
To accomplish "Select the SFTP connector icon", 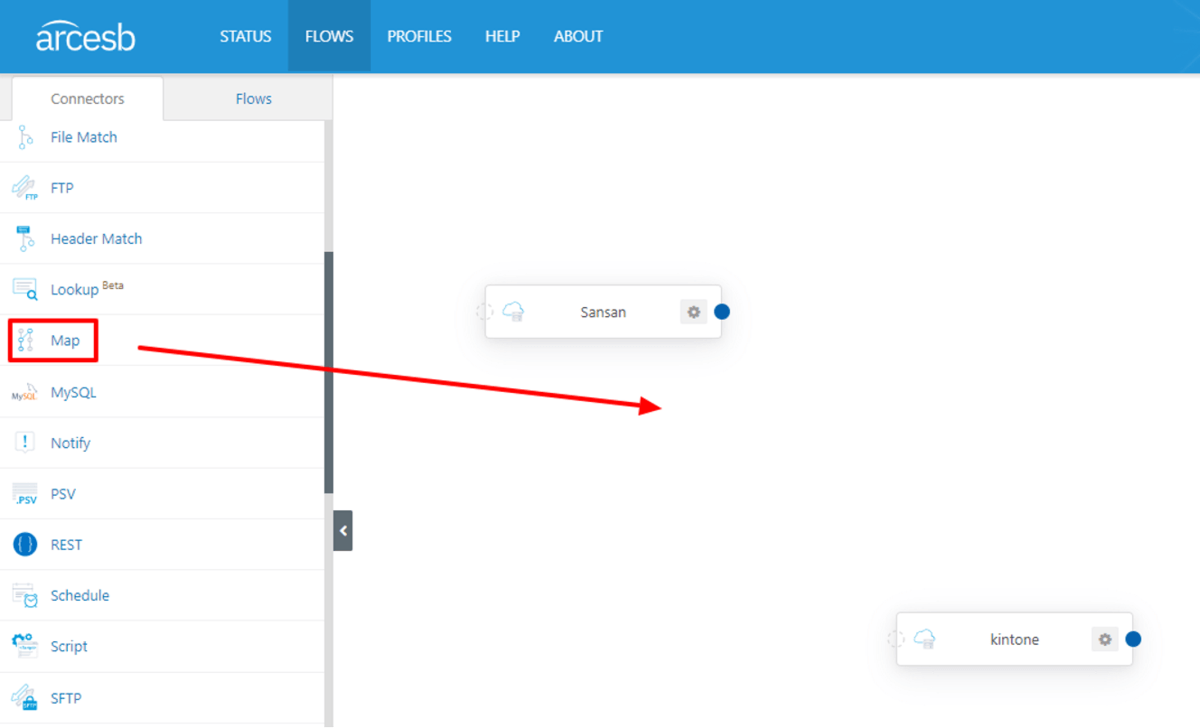I will pyautogui.click(x=25, y=698).
